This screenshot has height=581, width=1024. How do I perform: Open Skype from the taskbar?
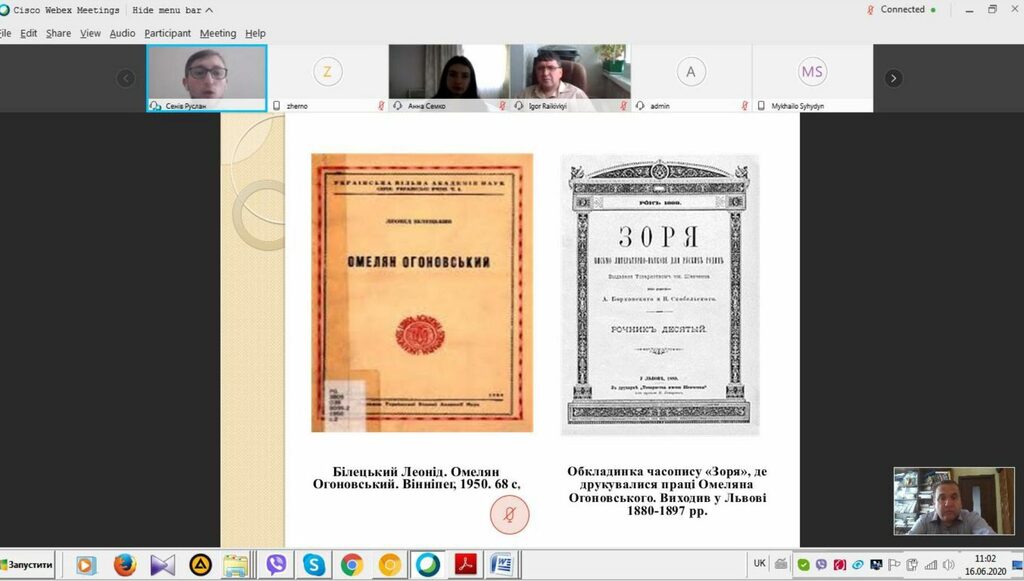pos(313,565)
